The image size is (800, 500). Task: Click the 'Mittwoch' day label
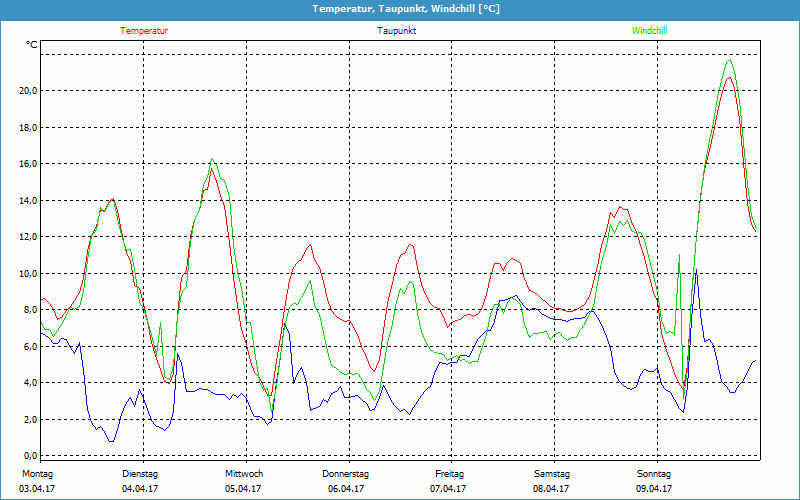click(244, 474)
